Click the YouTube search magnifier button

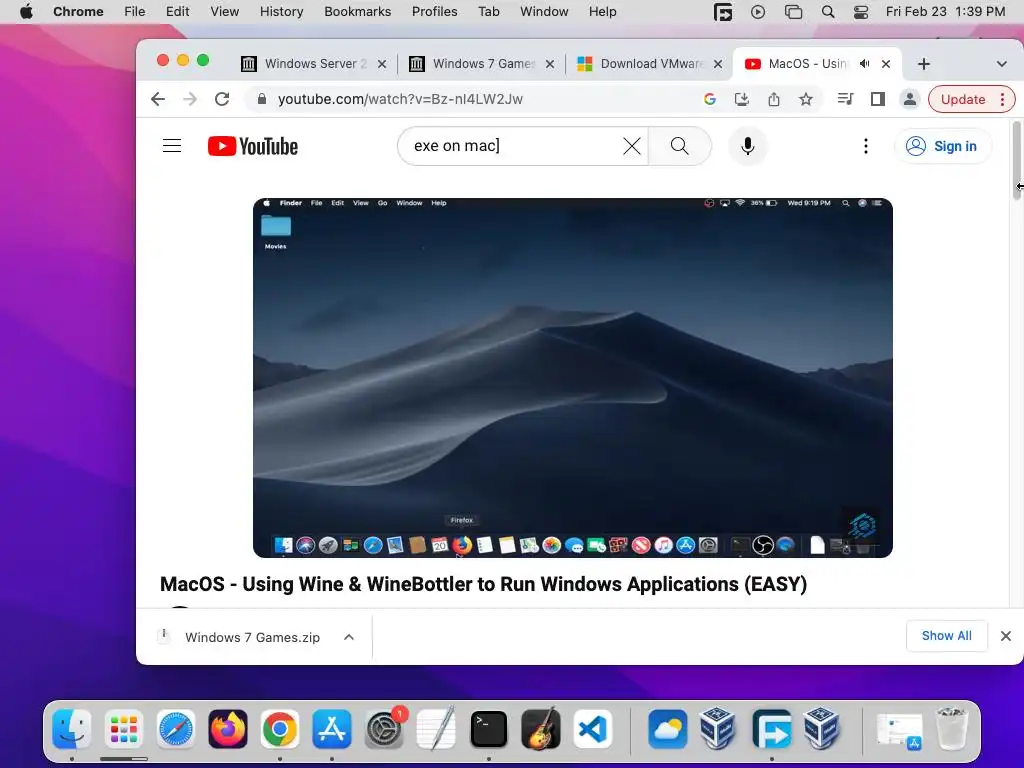click(x=680, y=146)
